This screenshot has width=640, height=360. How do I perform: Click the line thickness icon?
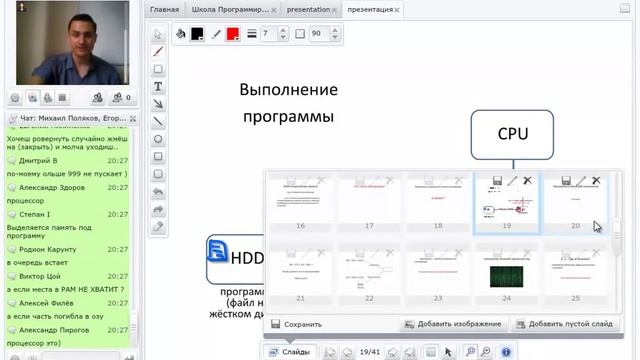tap(252, 34)
